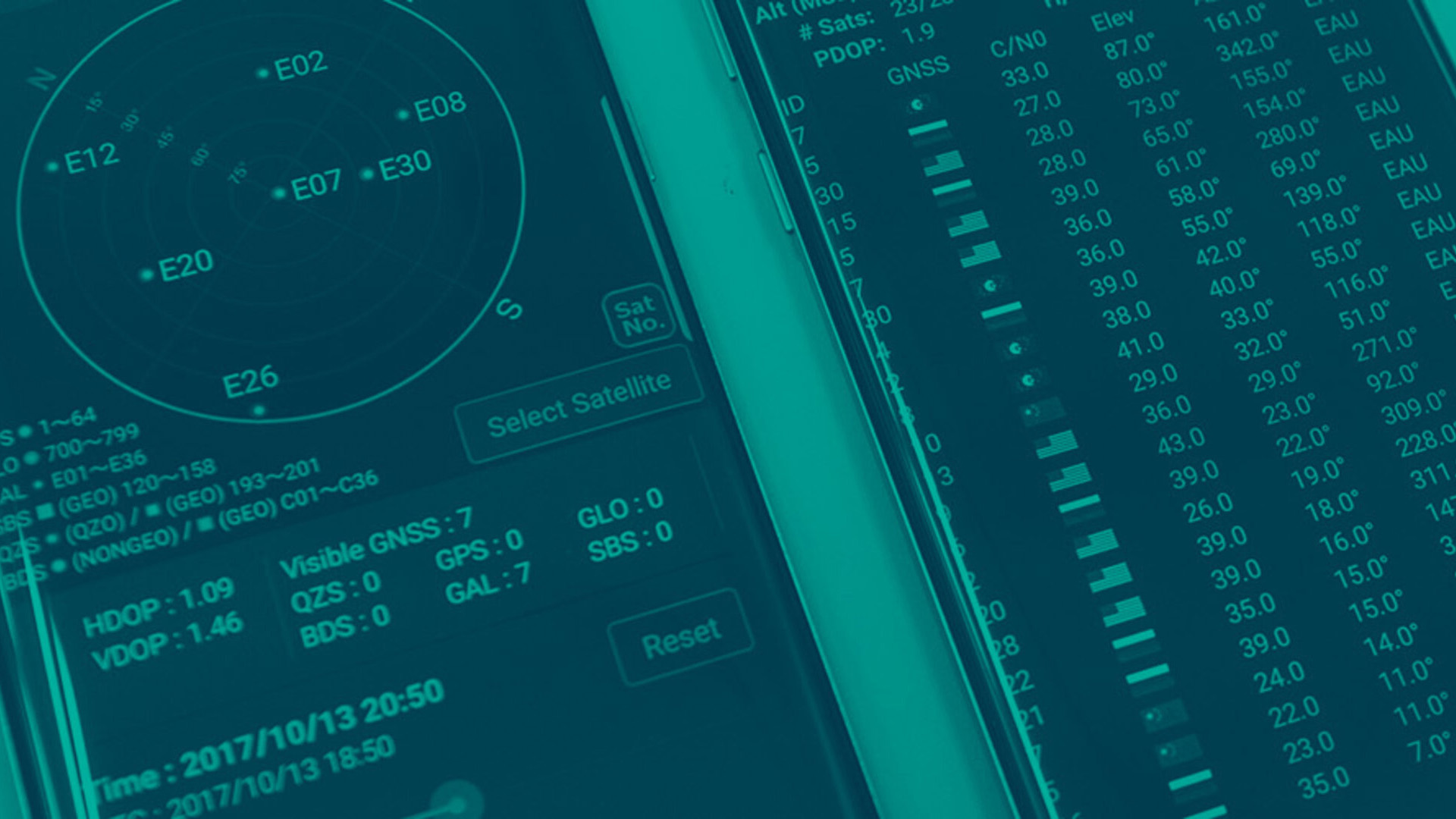1456x819 pixels.
Task: Tap the flag icon beside C/N0 33.0 row
Action: pos(920,104)
